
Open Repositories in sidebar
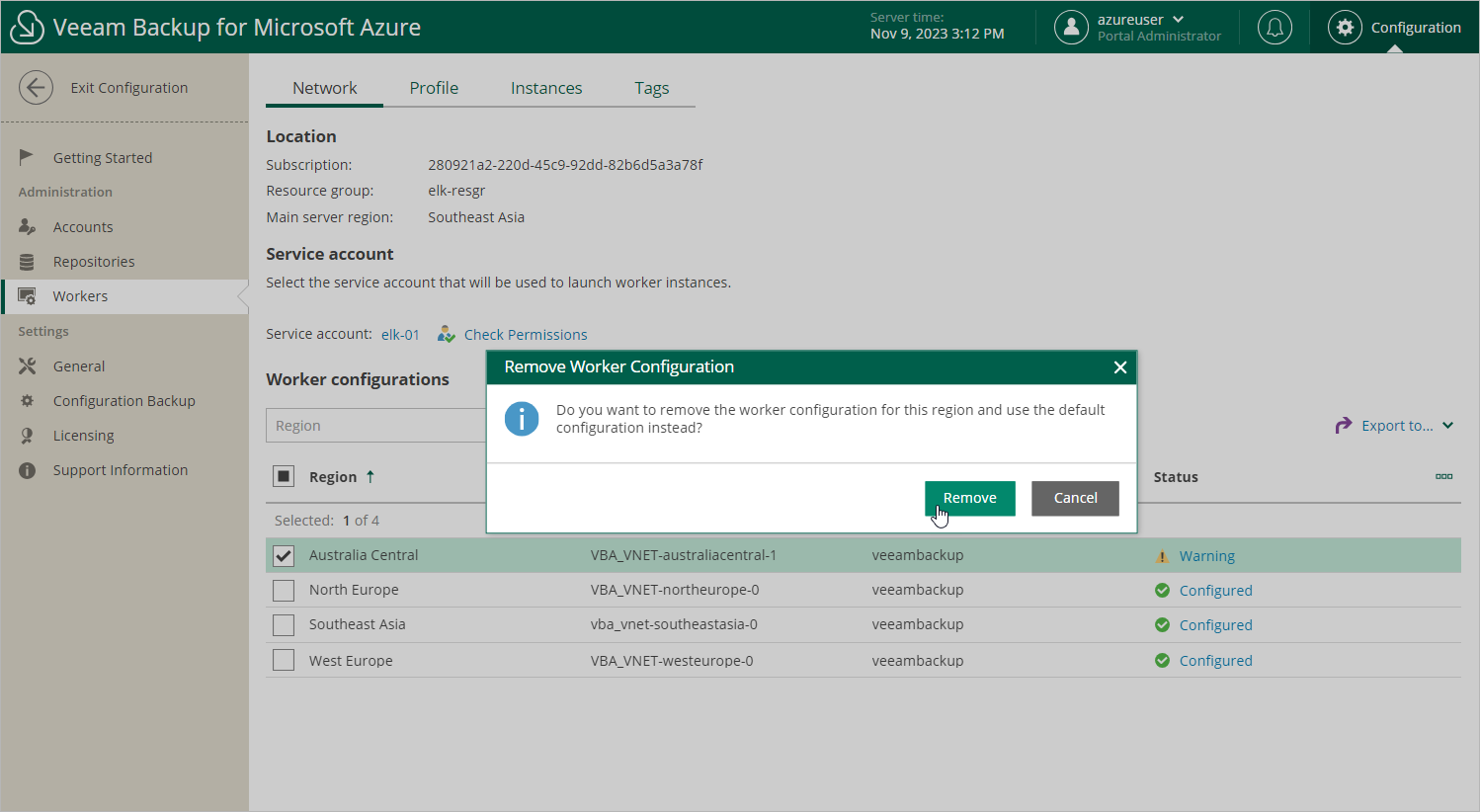coord(94,262)
